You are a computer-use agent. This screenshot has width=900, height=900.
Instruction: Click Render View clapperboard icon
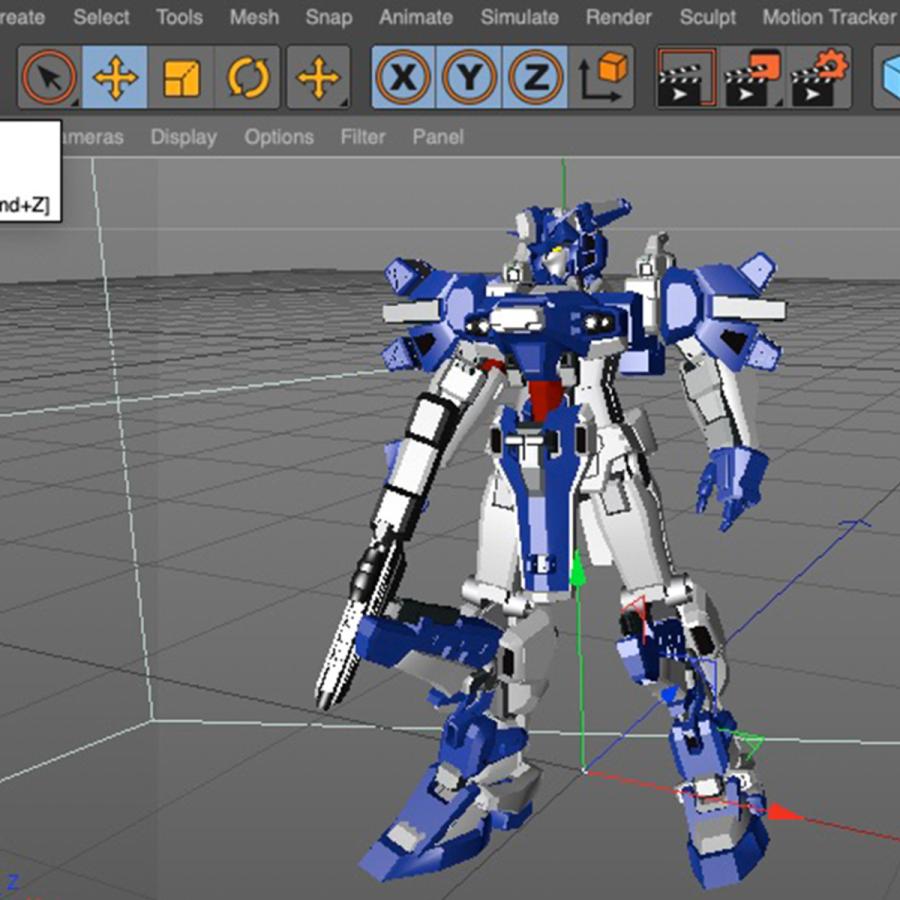pos(687,78)
